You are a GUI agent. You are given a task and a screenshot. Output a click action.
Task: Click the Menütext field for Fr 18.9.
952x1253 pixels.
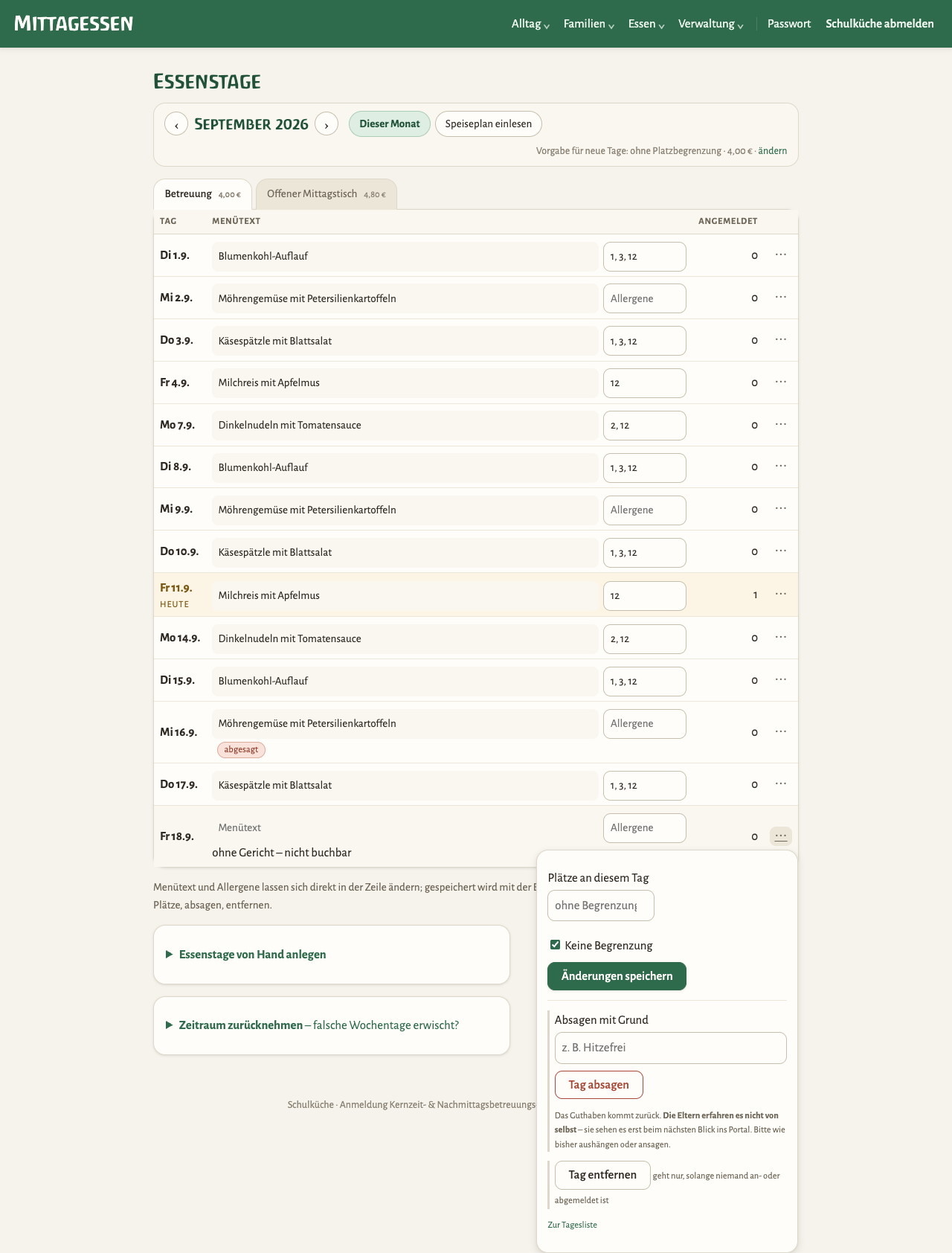pos(405,827)
